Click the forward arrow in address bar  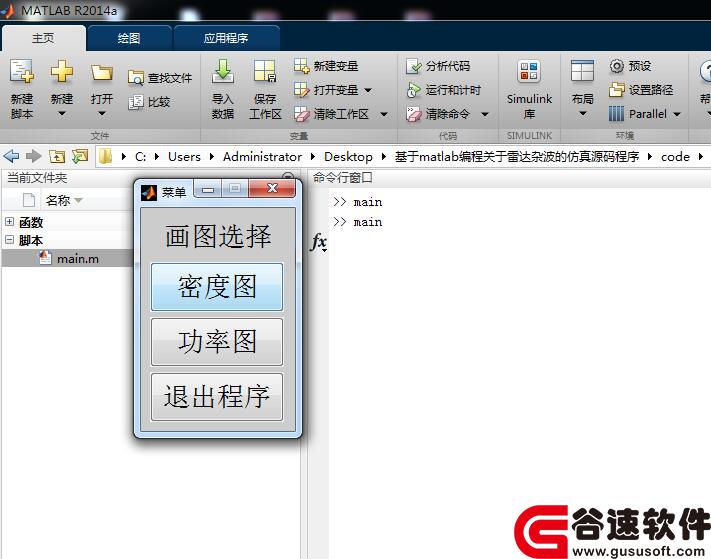[33, 156]
